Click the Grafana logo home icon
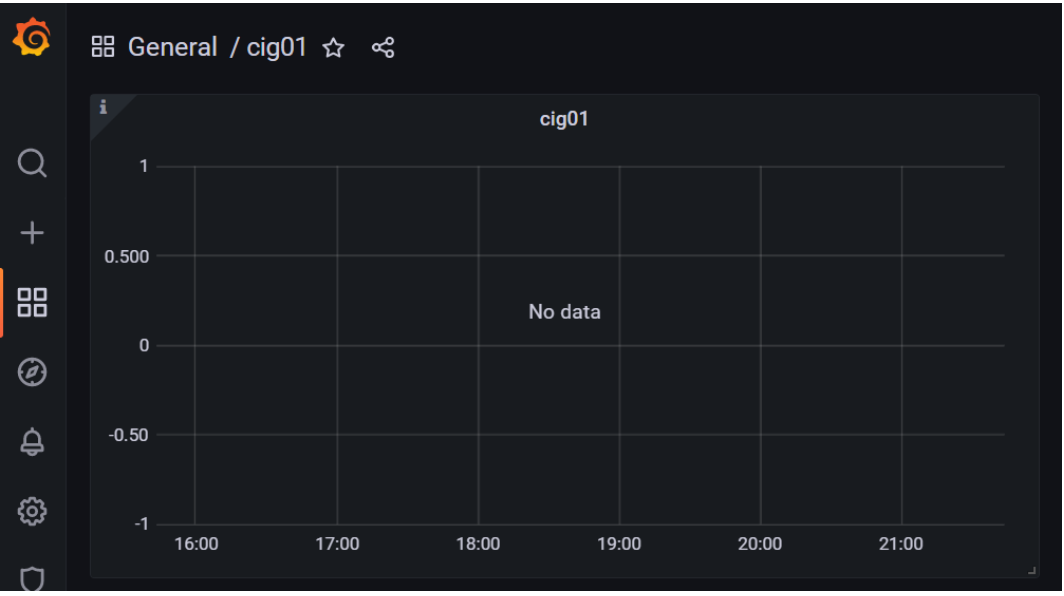 31,37
